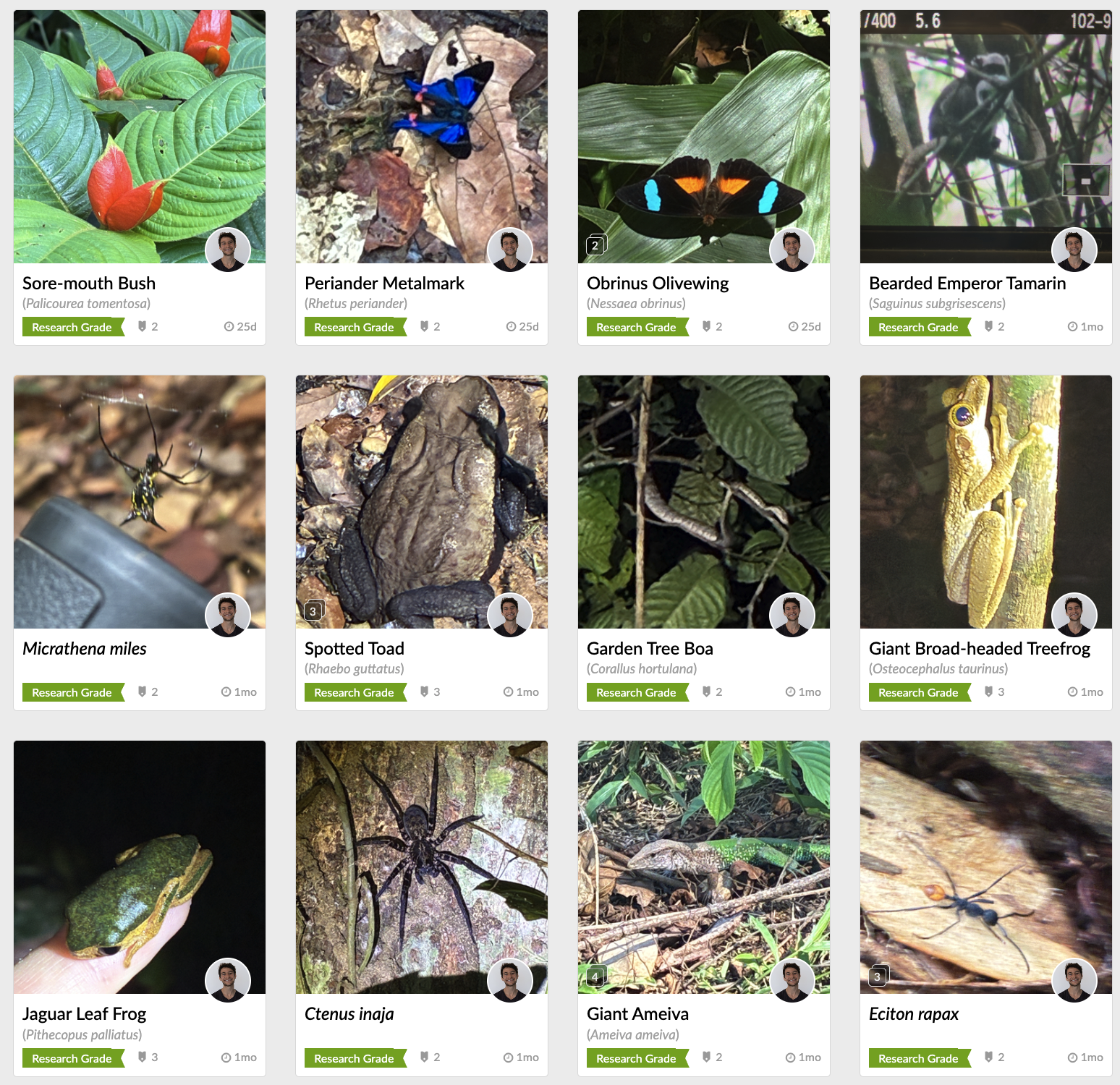Click photo count badge on Giant Ameiva
Image resolution: width=1120 pixels, height=1085 pixels.
[595, 977]
